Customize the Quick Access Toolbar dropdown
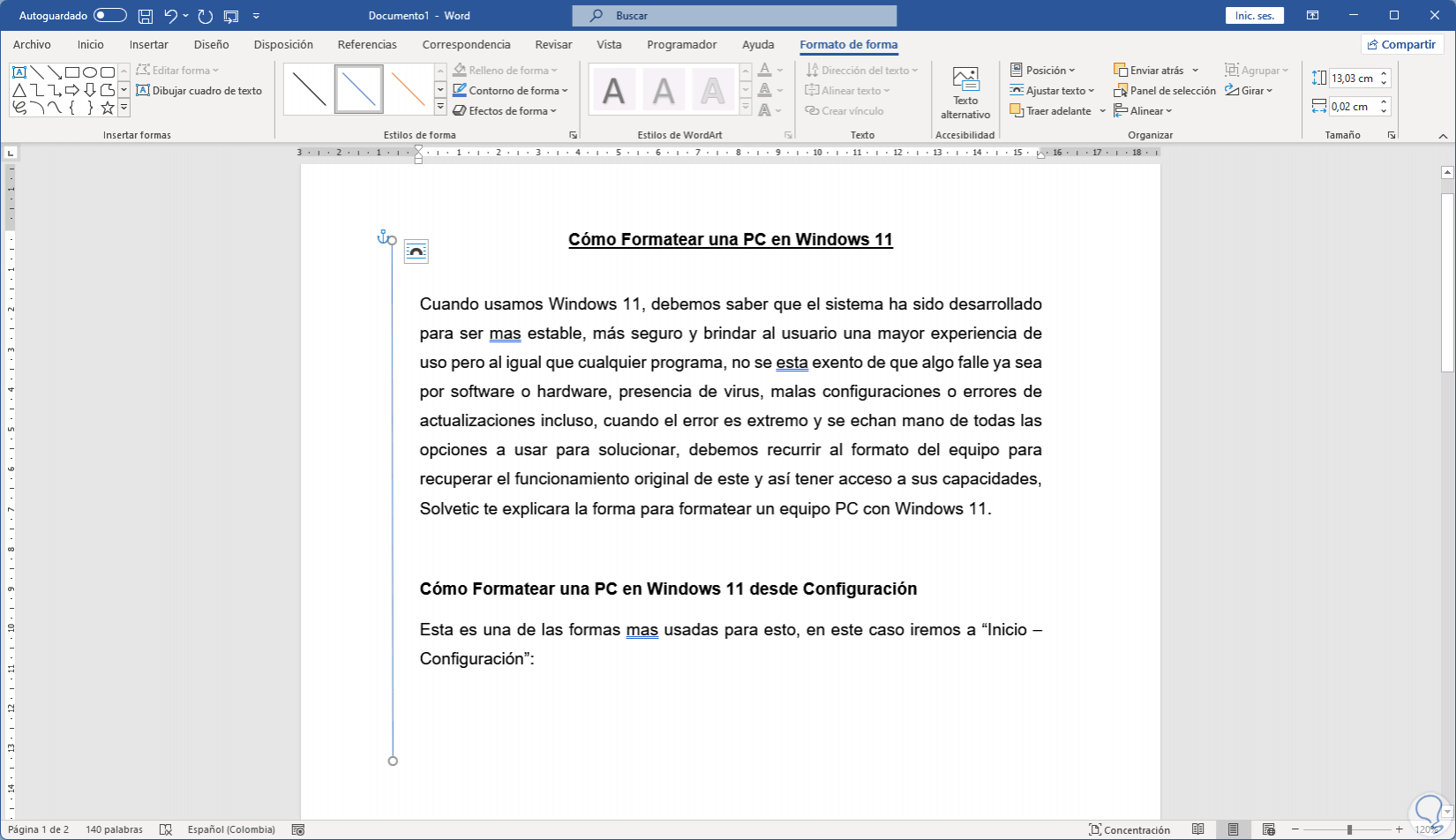 [256, 16]
